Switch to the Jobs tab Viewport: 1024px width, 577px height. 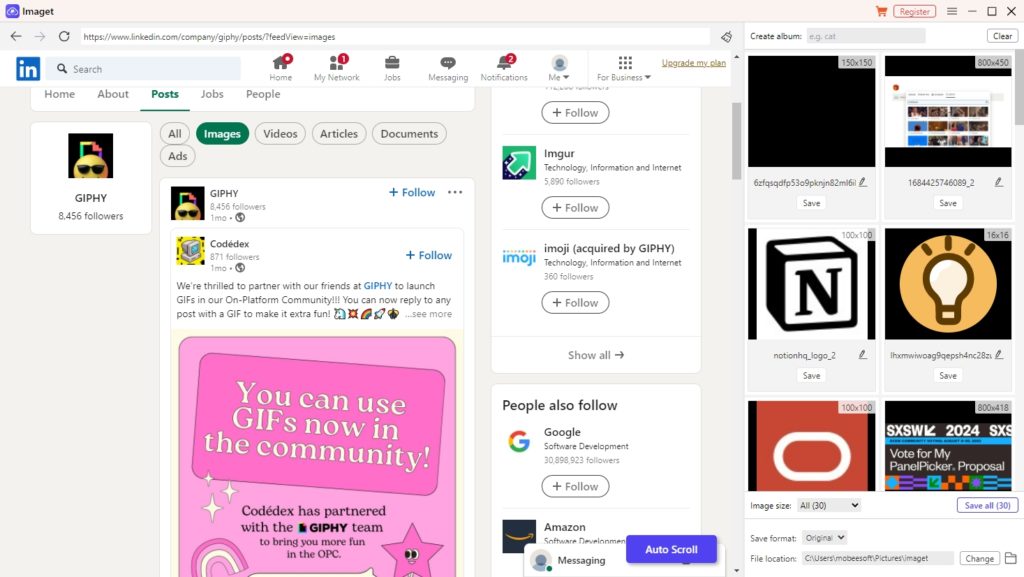tap(212, 94)
